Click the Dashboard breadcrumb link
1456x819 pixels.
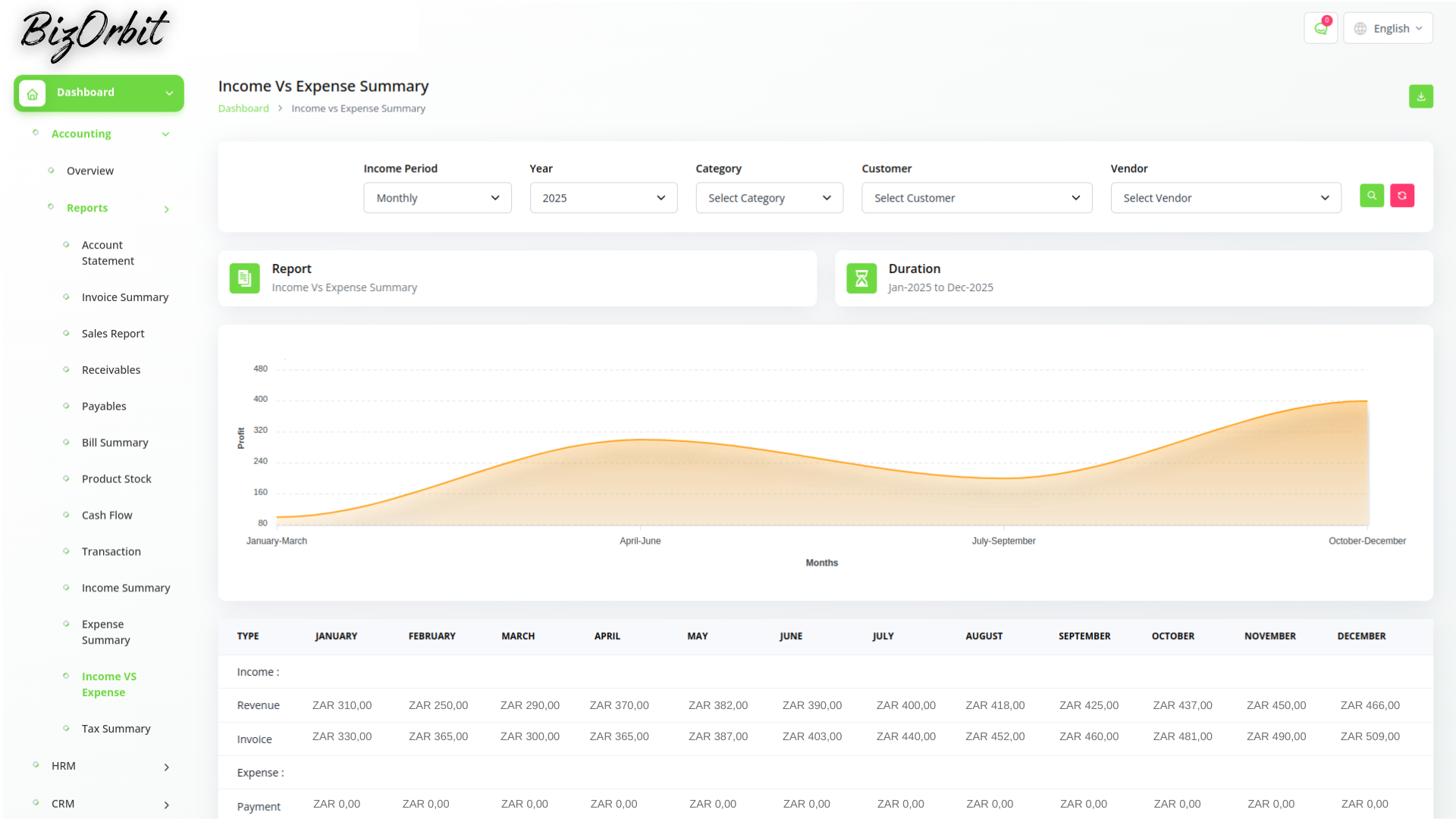[243, 108]
